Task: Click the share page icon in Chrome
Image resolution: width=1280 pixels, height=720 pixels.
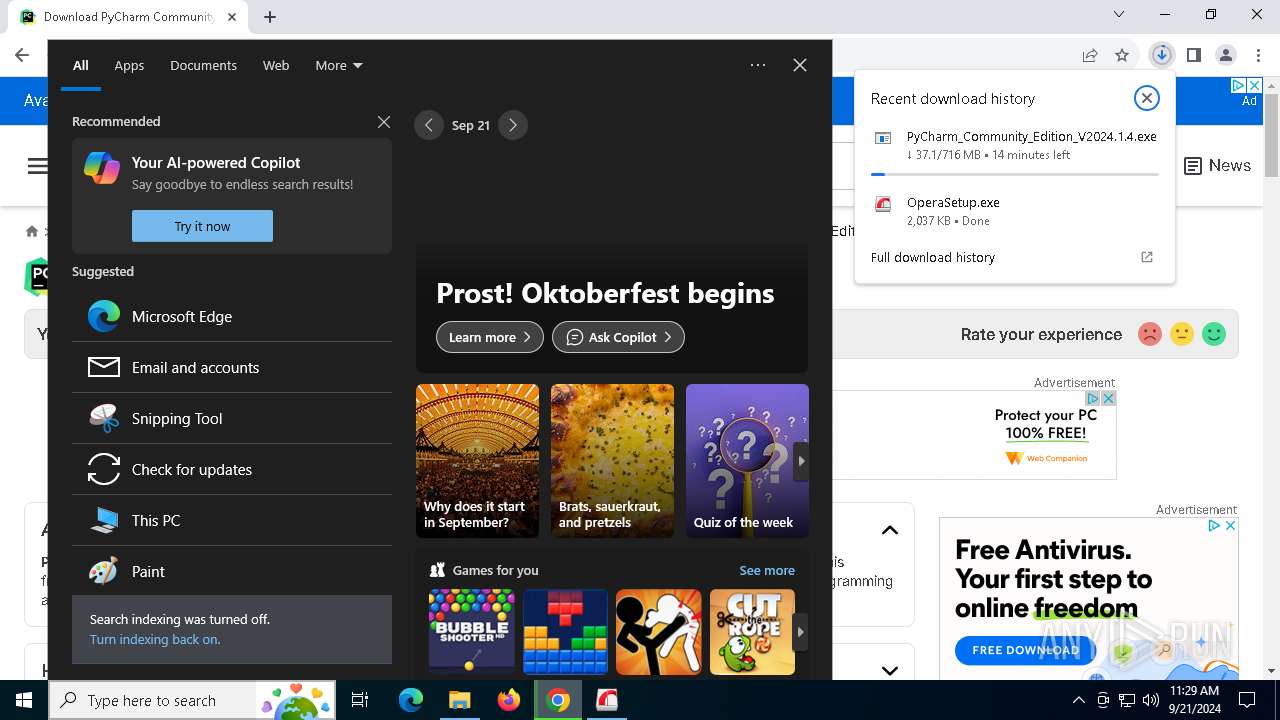Action: click(x=1090, y=55)
